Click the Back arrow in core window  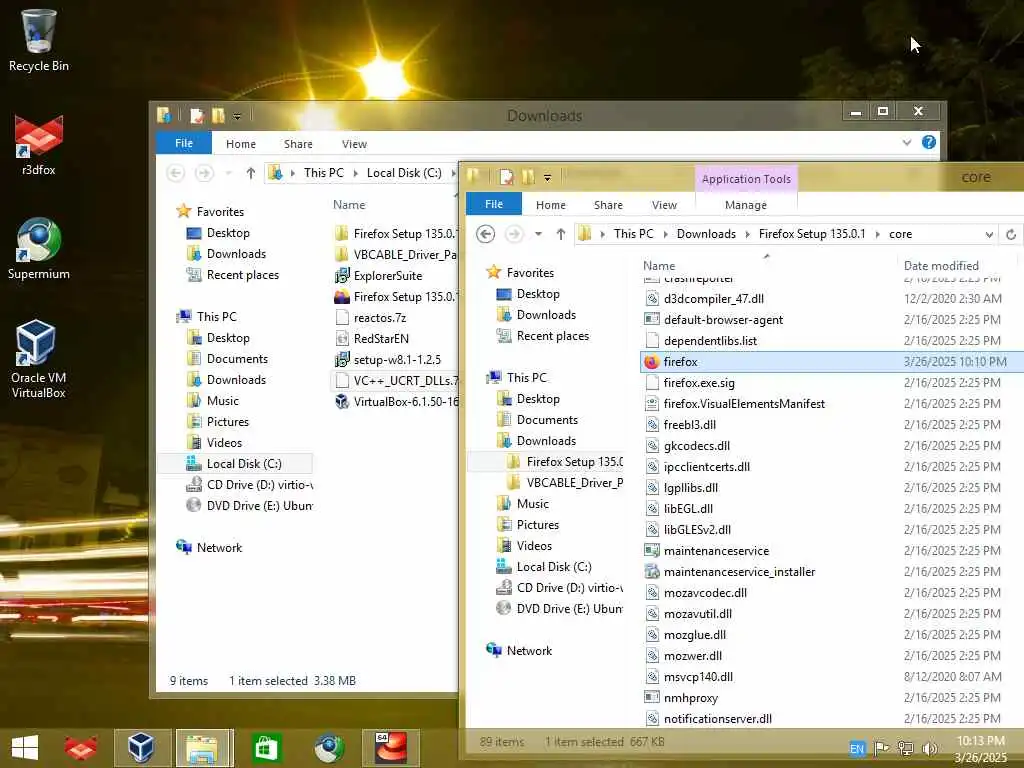(485, 234)
